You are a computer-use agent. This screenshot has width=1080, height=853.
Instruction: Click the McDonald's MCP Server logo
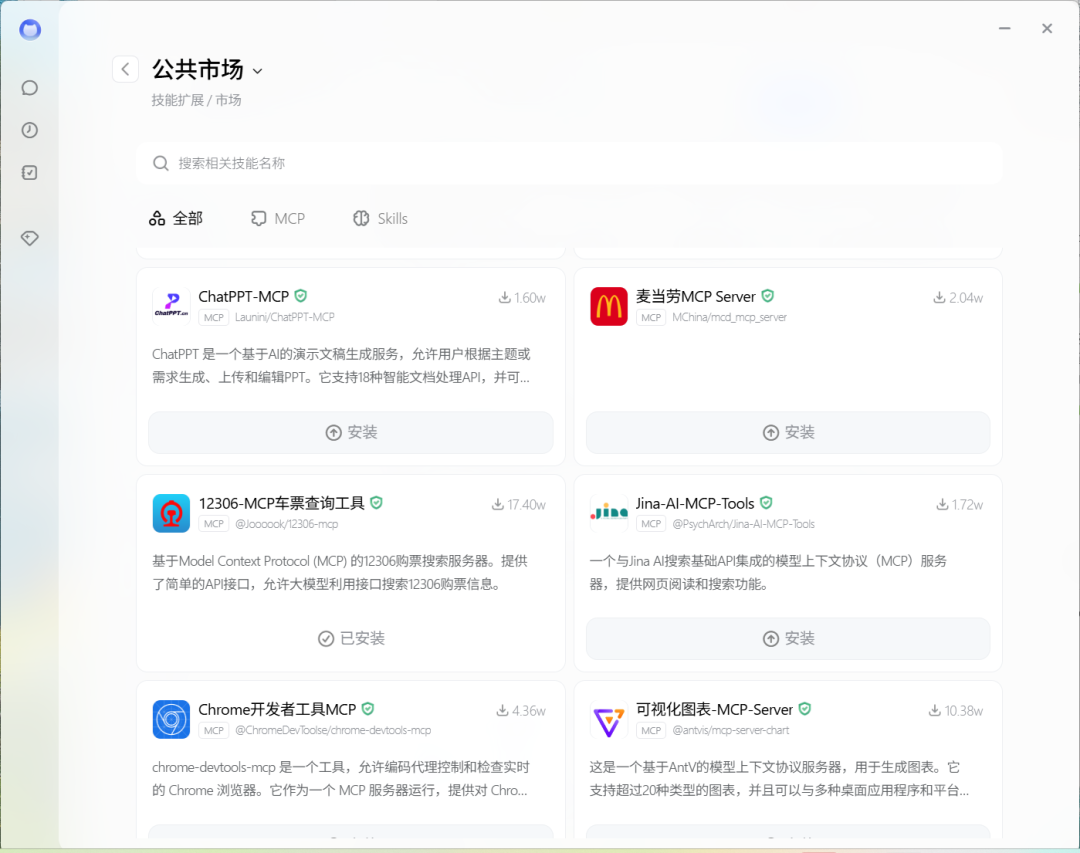tap(608, 306)
